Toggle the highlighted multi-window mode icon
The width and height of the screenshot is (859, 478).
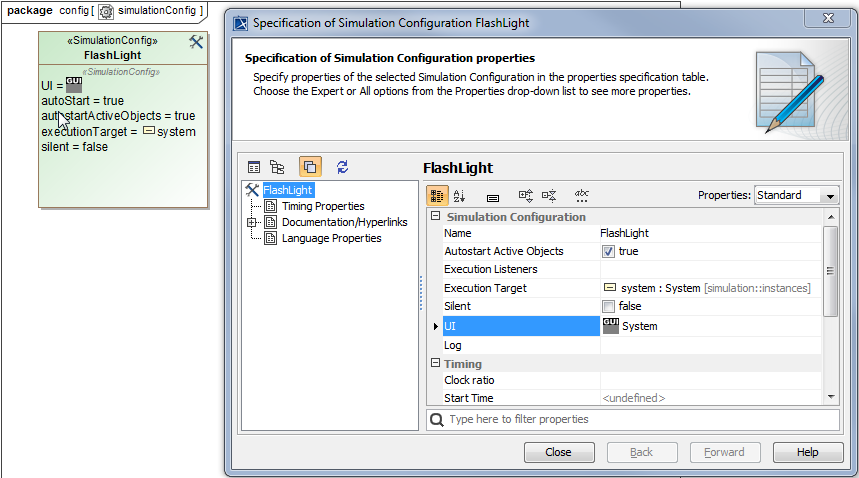tap(310, 166)
